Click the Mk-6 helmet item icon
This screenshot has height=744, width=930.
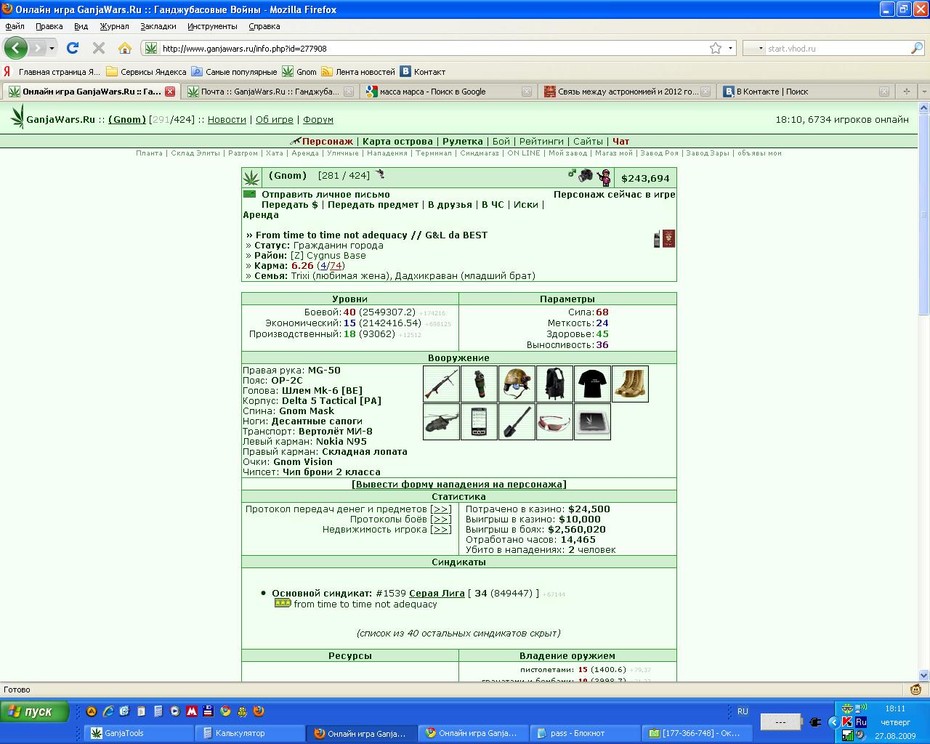[x=517, y=384]
